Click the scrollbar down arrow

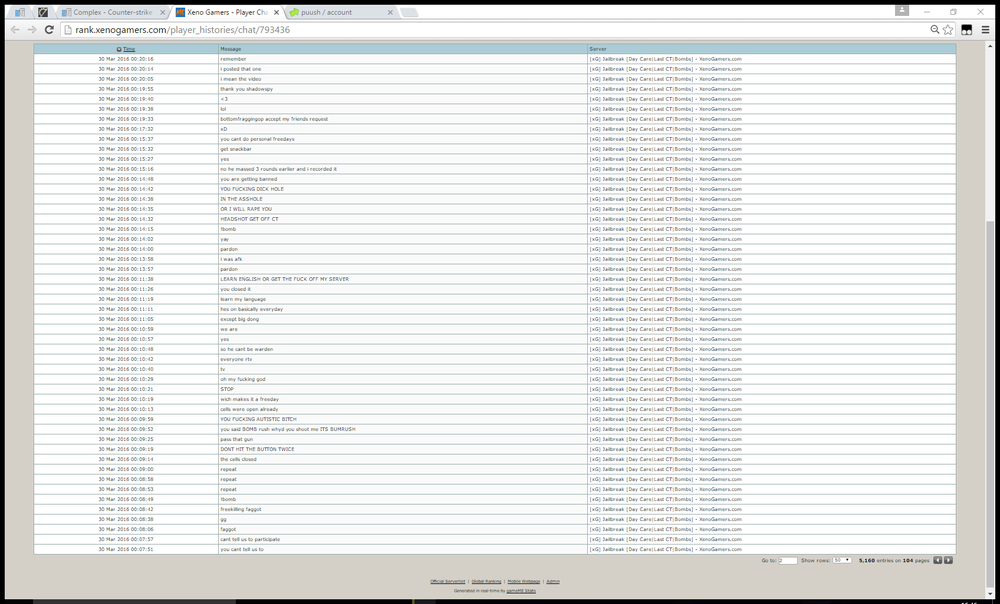click(990, 594)
